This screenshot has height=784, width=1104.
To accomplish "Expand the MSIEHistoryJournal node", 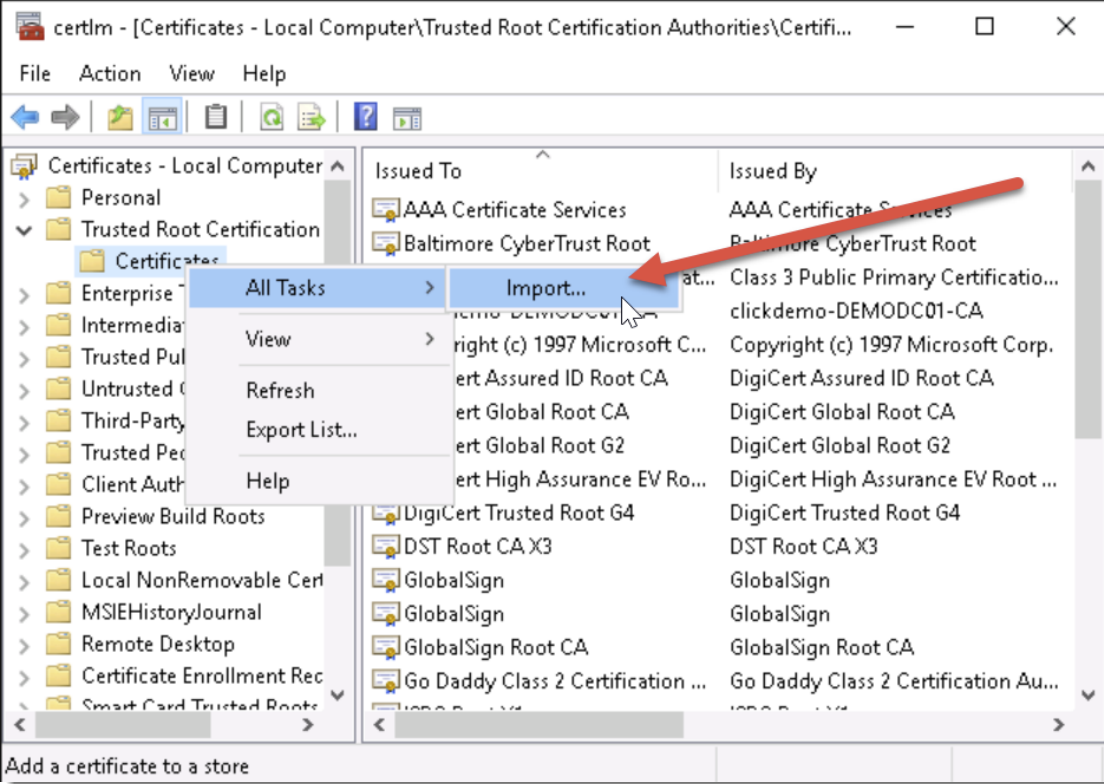I will coord(24,614).
